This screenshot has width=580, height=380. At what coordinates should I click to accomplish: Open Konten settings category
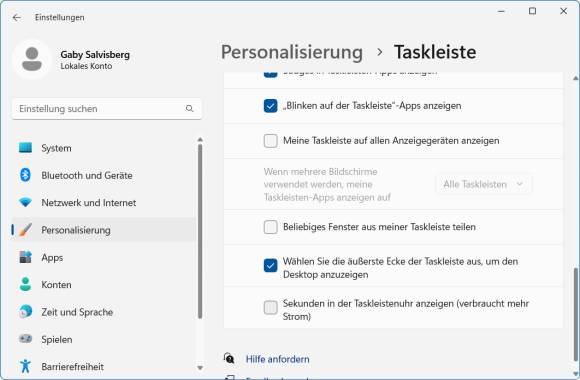tap(104, 285)
